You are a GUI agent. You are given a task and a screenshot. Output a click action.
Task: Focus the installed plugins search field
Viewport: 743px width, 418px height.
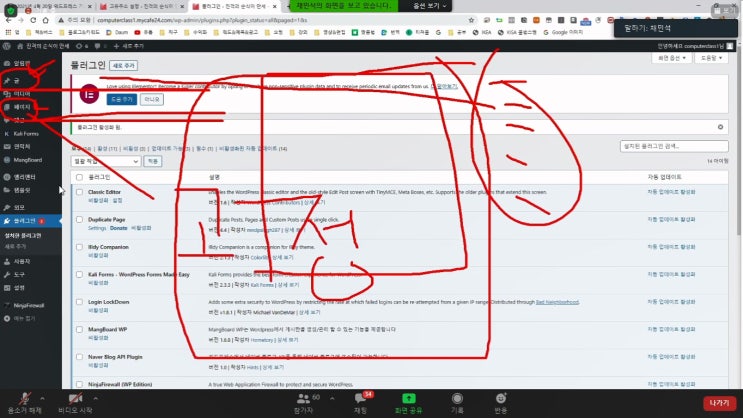674,146
